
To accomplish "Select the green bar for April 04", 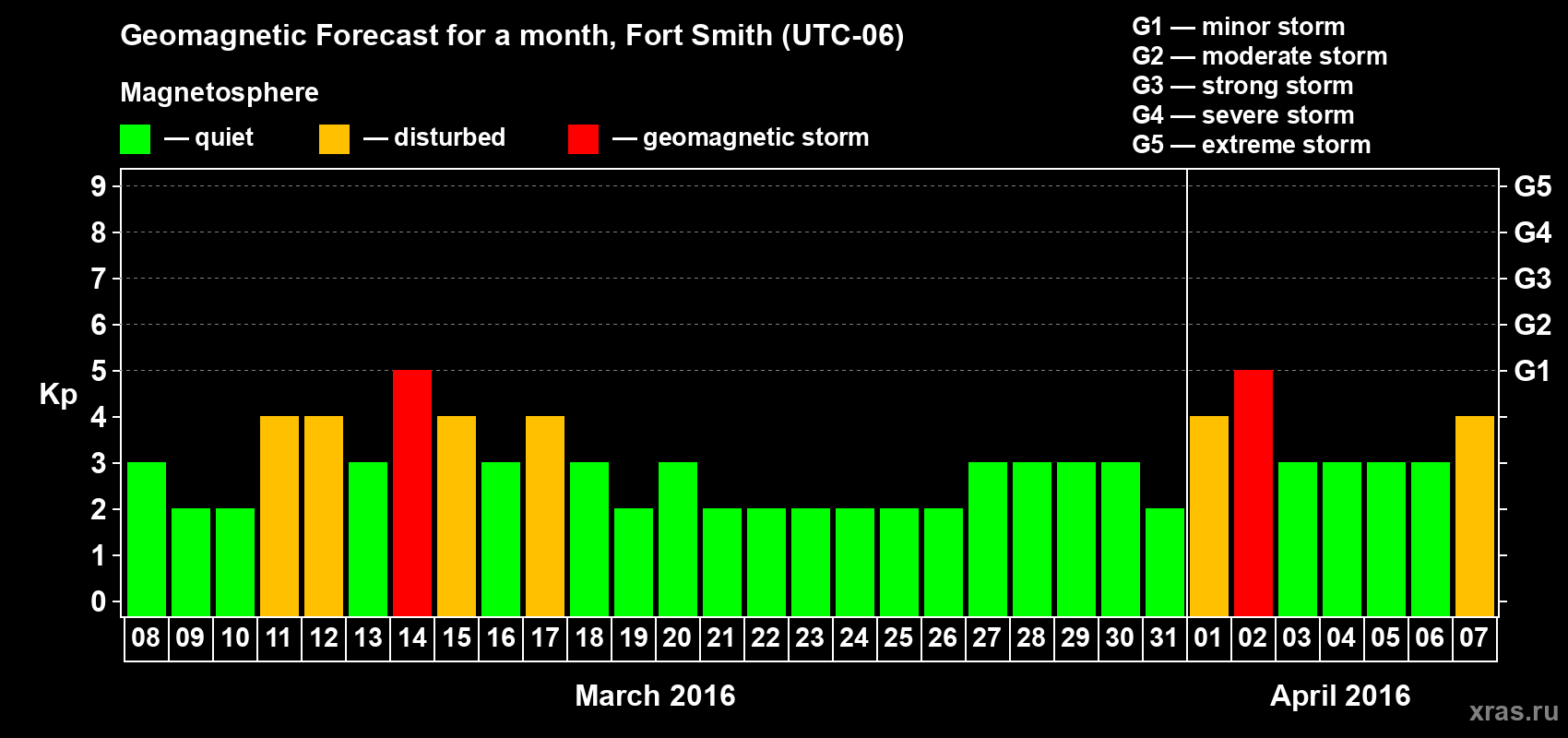I will (1342, 539).
